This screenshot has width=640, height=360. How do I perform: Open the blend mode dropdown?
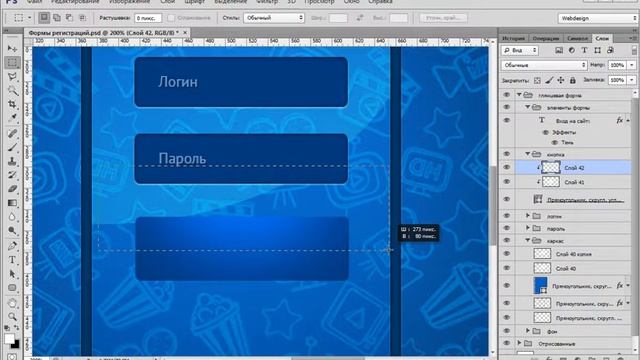544,65
